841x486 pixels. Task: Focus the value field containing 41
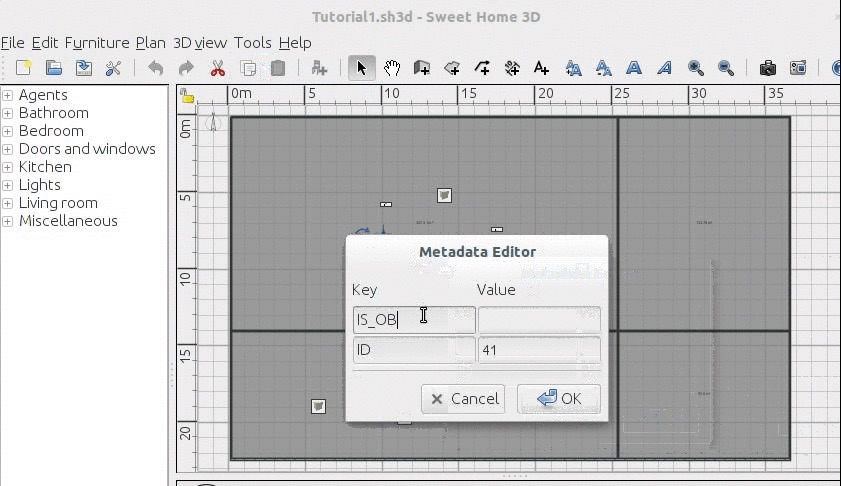(539, 350)
